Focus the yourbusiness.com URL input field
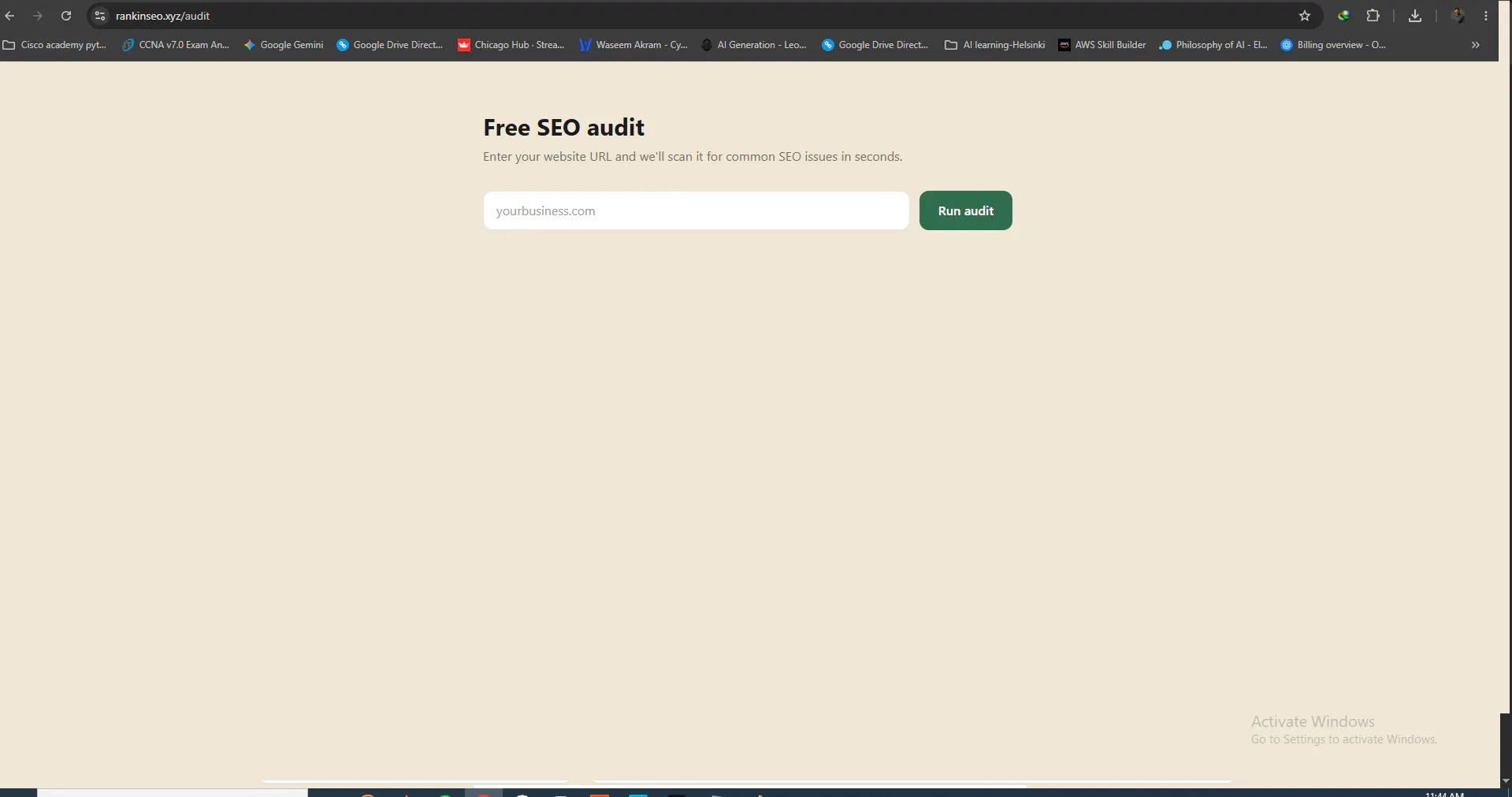 (696, 210)
